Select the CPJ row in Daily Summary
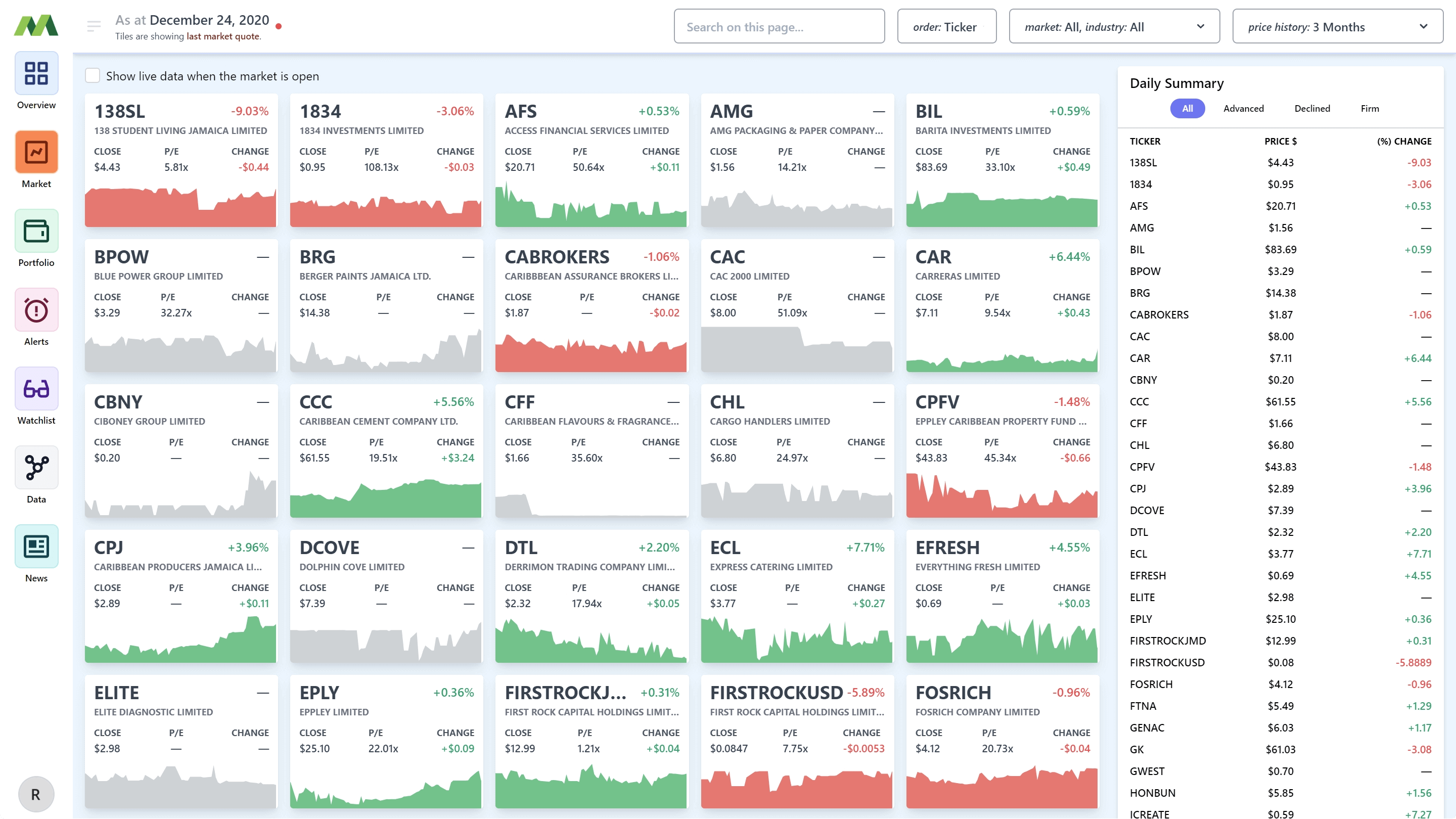Screen dimensions: 1456x819 pos(1280,489)
